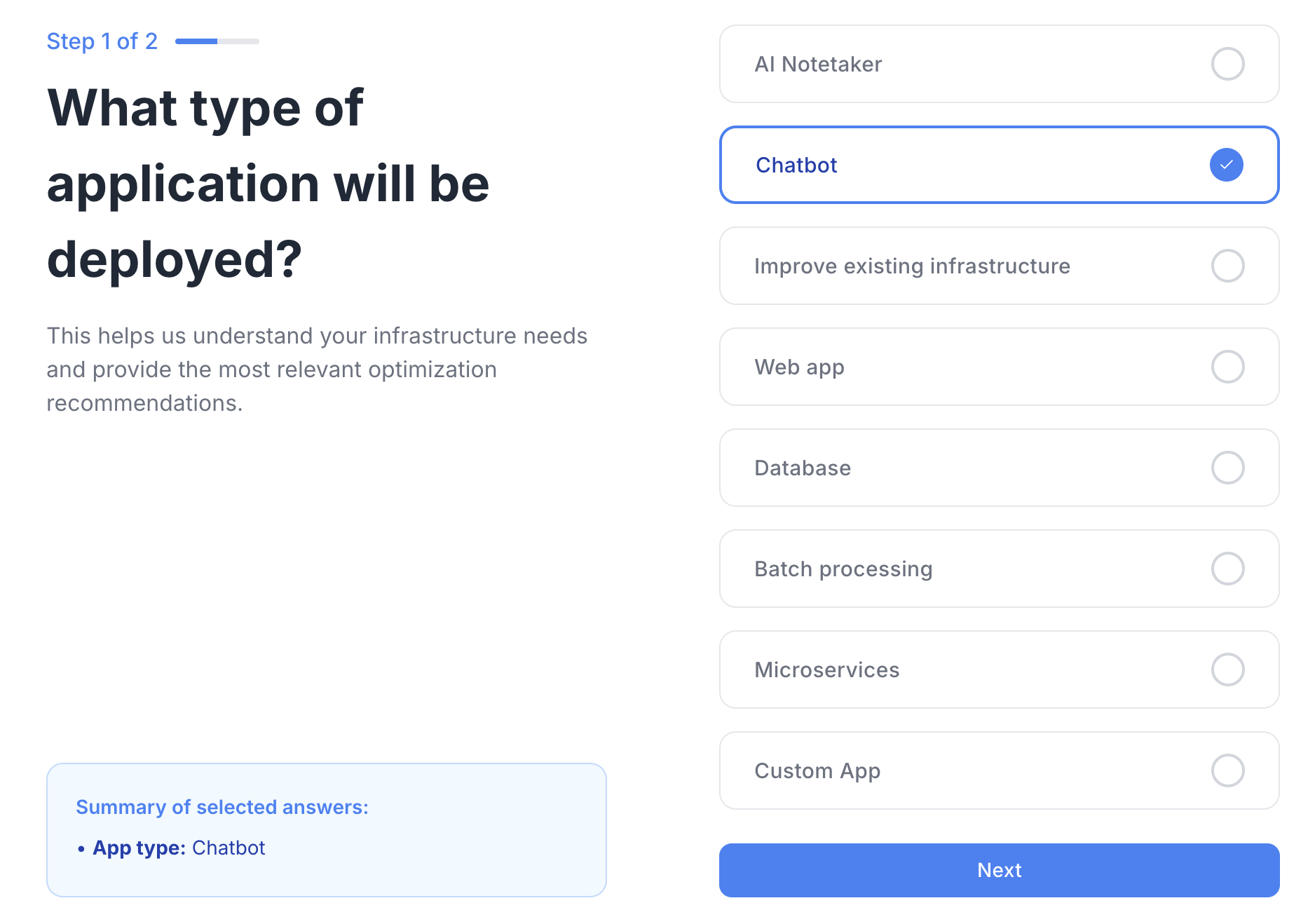Click the Improve existing infrastructure label
Screen dimensions: 1315x924
pos(912,266)
